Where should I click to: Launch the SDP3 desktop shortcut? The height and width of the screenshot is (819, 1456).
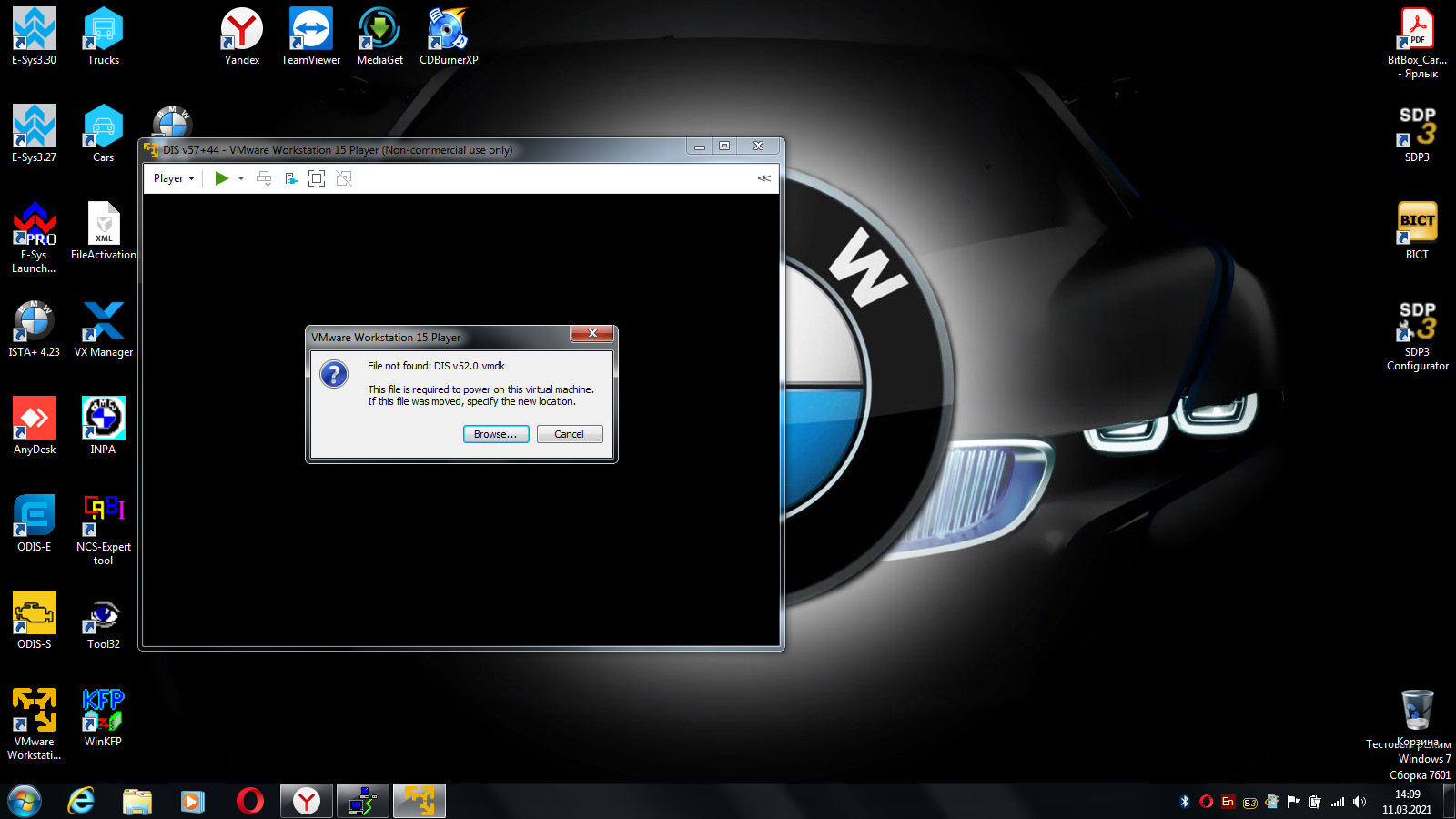click(1417, 134)
